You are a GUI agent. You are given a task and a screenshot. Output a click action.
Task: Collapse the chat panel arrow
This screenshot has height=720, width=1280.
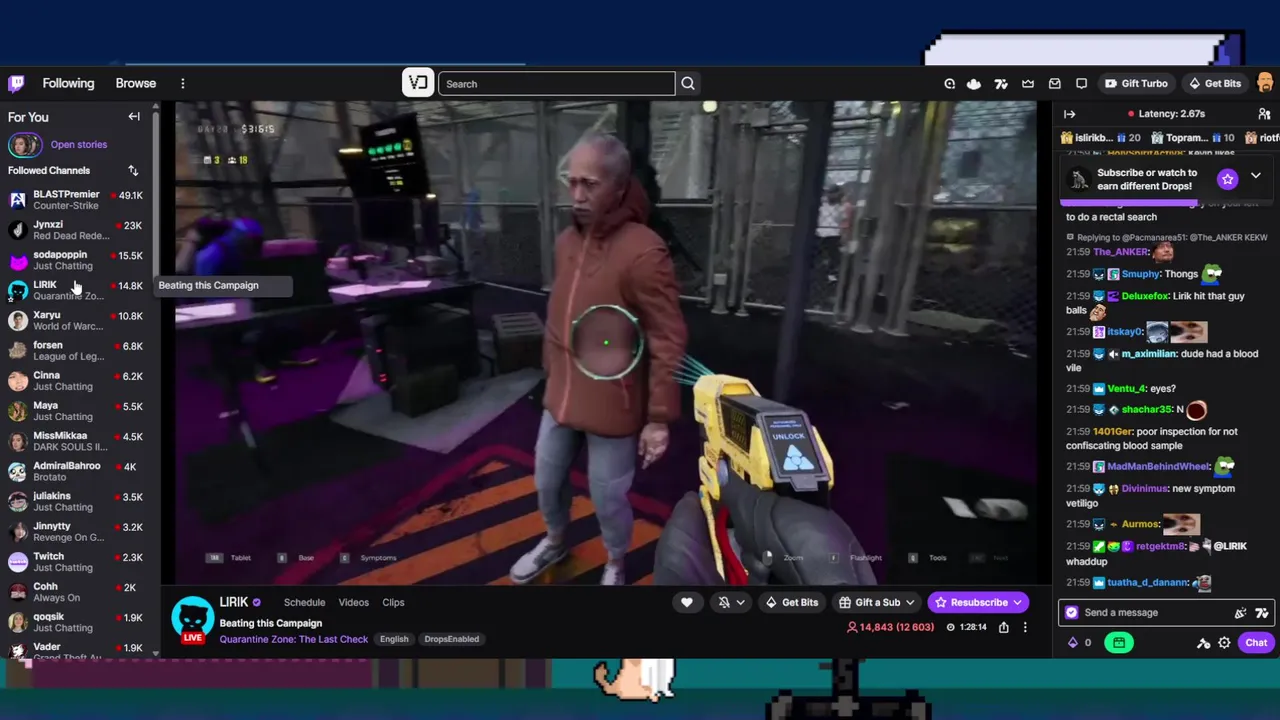point(1069,114)
